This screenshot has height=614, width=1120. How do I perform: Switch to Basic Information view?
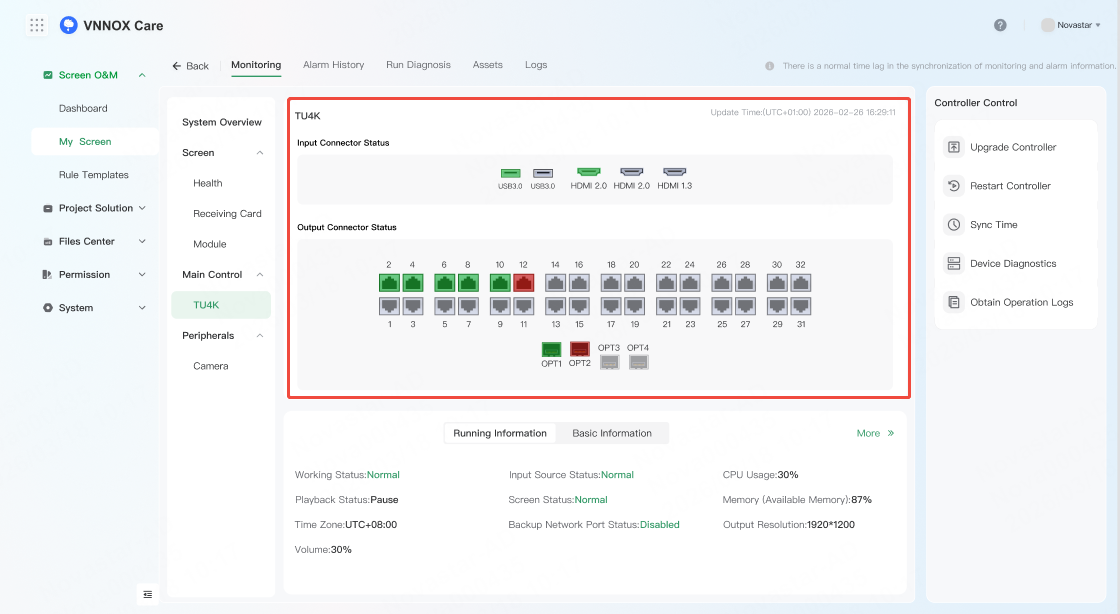pos(611,433)
